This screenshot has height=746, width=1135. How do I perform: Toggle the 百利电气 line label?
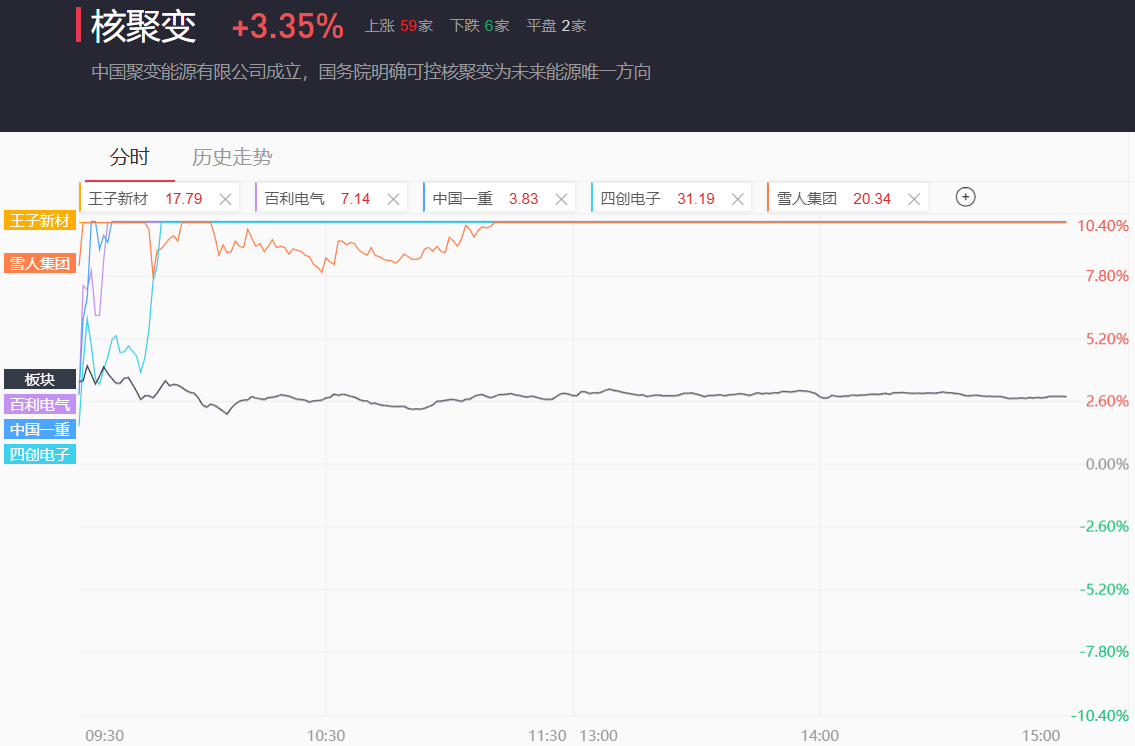[x=40, y=405]
